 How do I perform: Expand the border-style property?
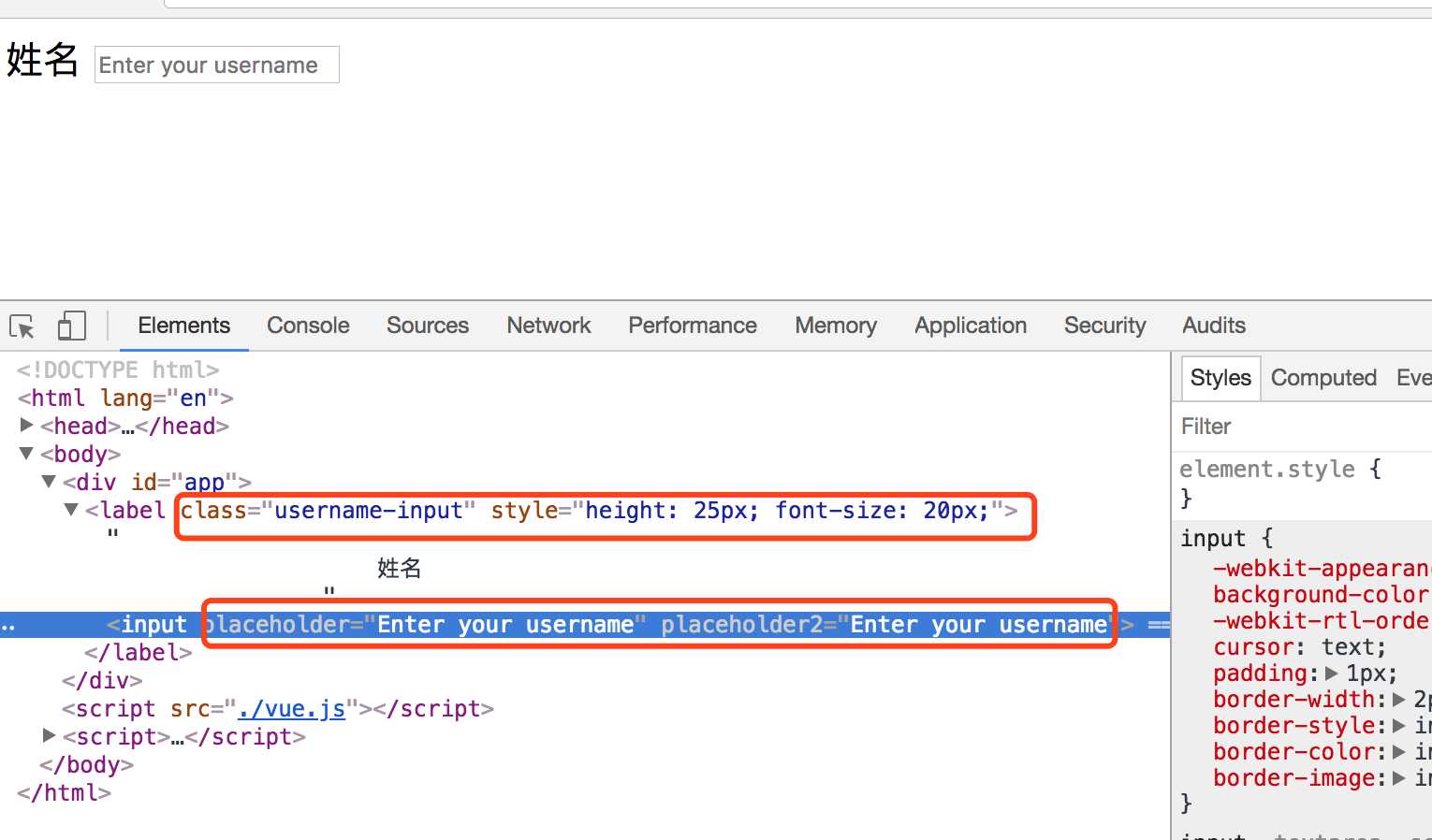click(x=1399, y=726)
